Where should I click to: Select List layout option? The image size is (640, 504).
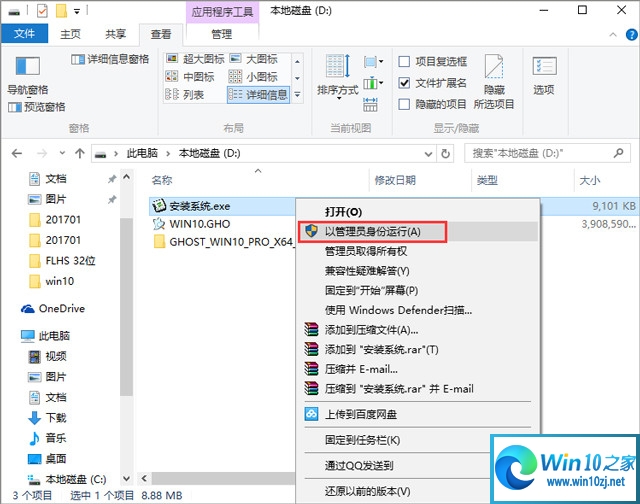(x=184, y=95)
